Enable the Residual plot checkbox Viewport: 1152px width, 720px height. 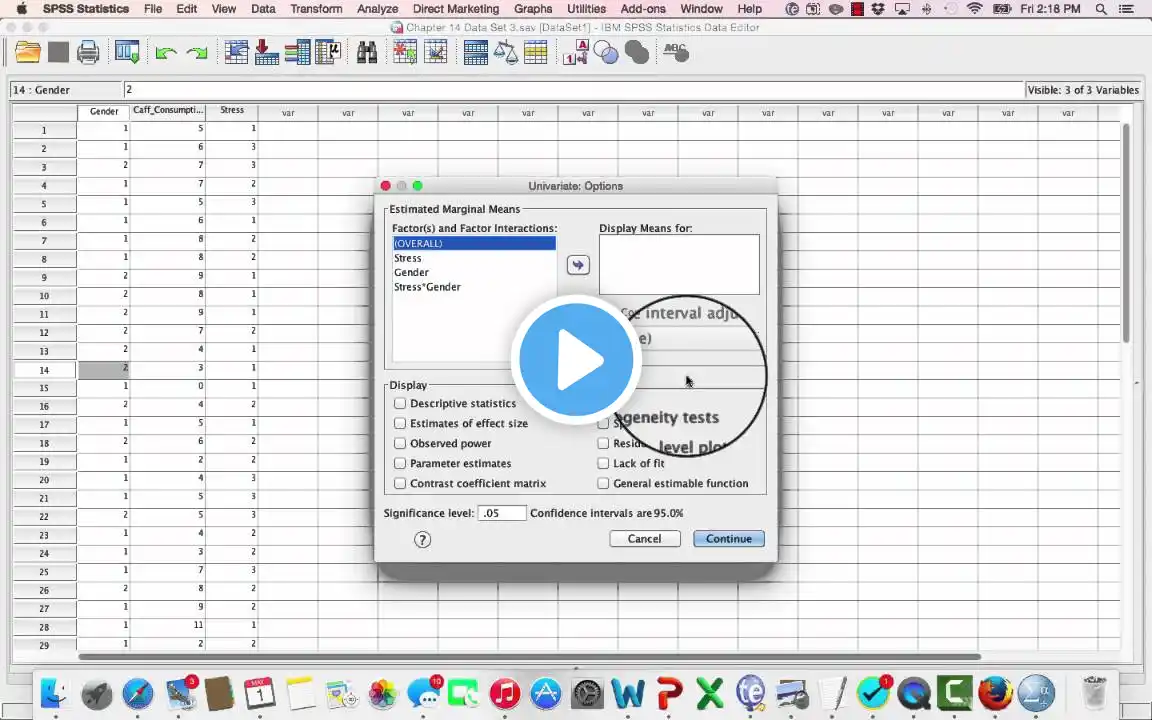pos(603,443)
